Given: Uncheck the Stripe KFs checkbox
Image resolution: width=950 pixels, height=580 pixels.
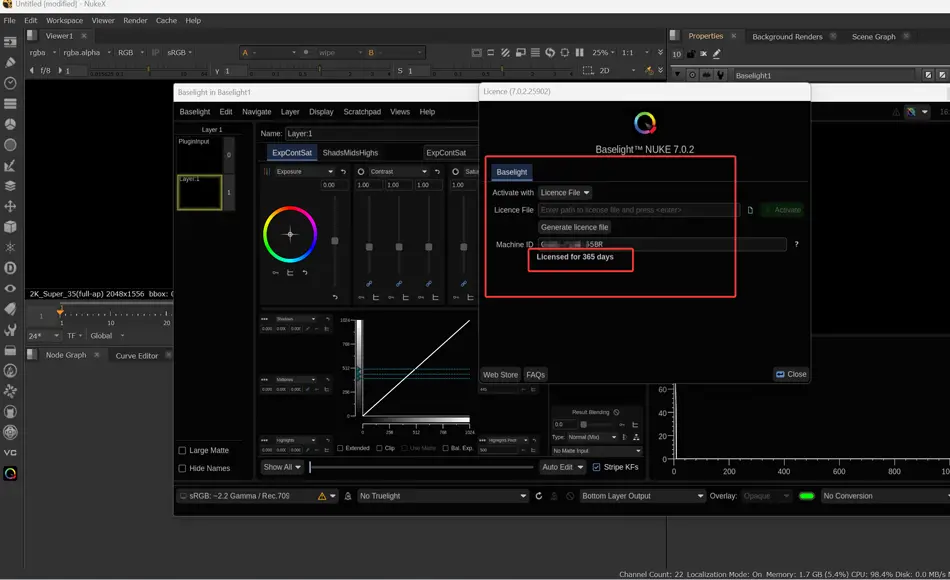Looking at the screenshot, I should pos(596,467).
